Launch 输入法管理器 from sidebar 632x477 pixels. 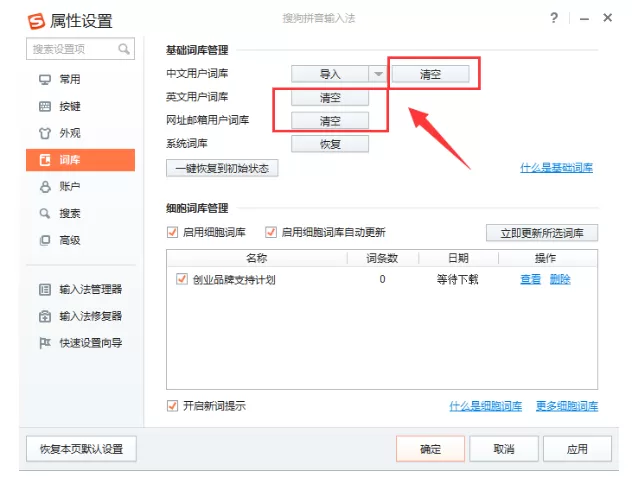tap(81, 290)
